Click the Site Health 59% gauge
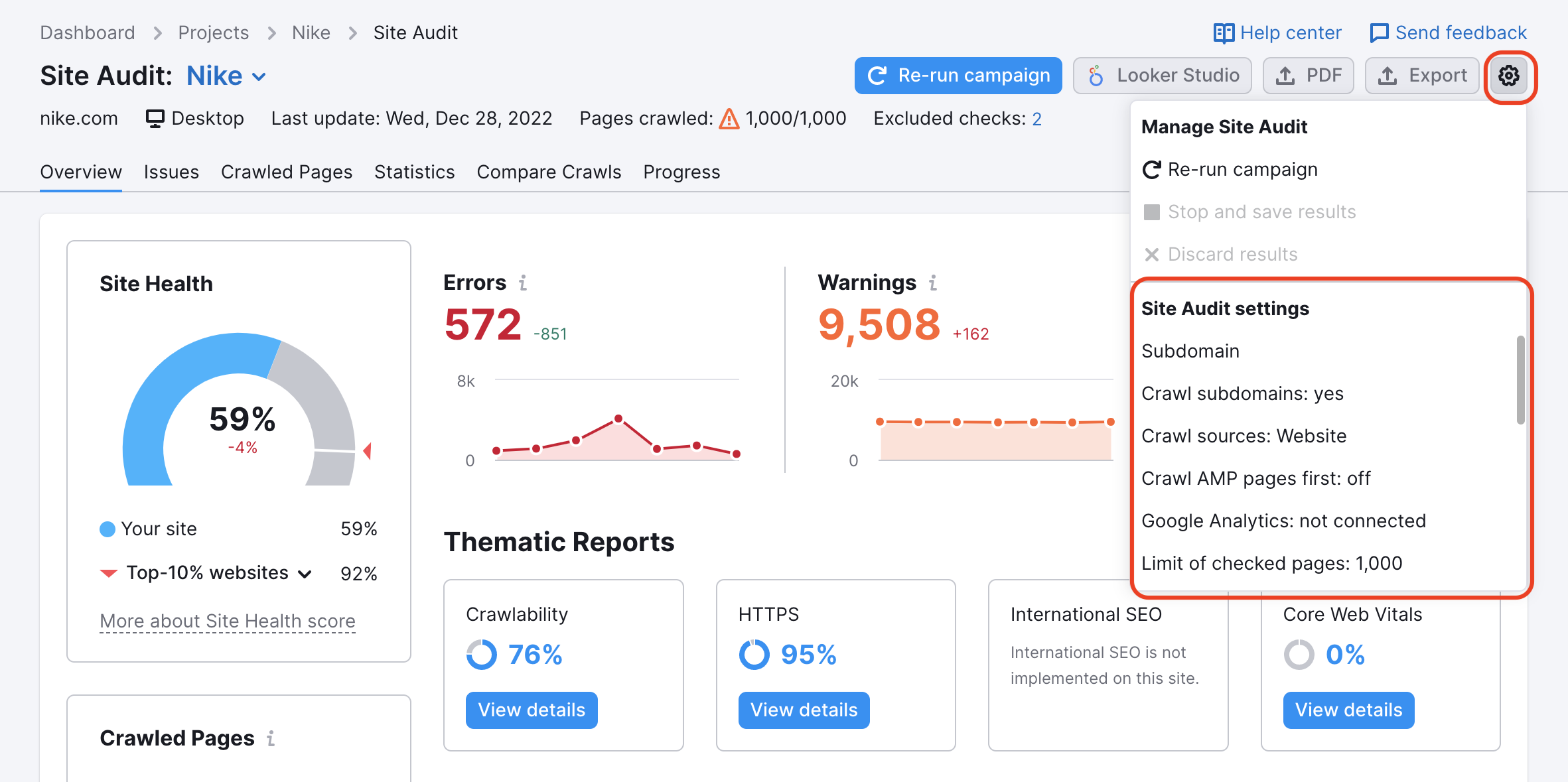This screenshot has height=782, width=1568. [x=239, y=409]
